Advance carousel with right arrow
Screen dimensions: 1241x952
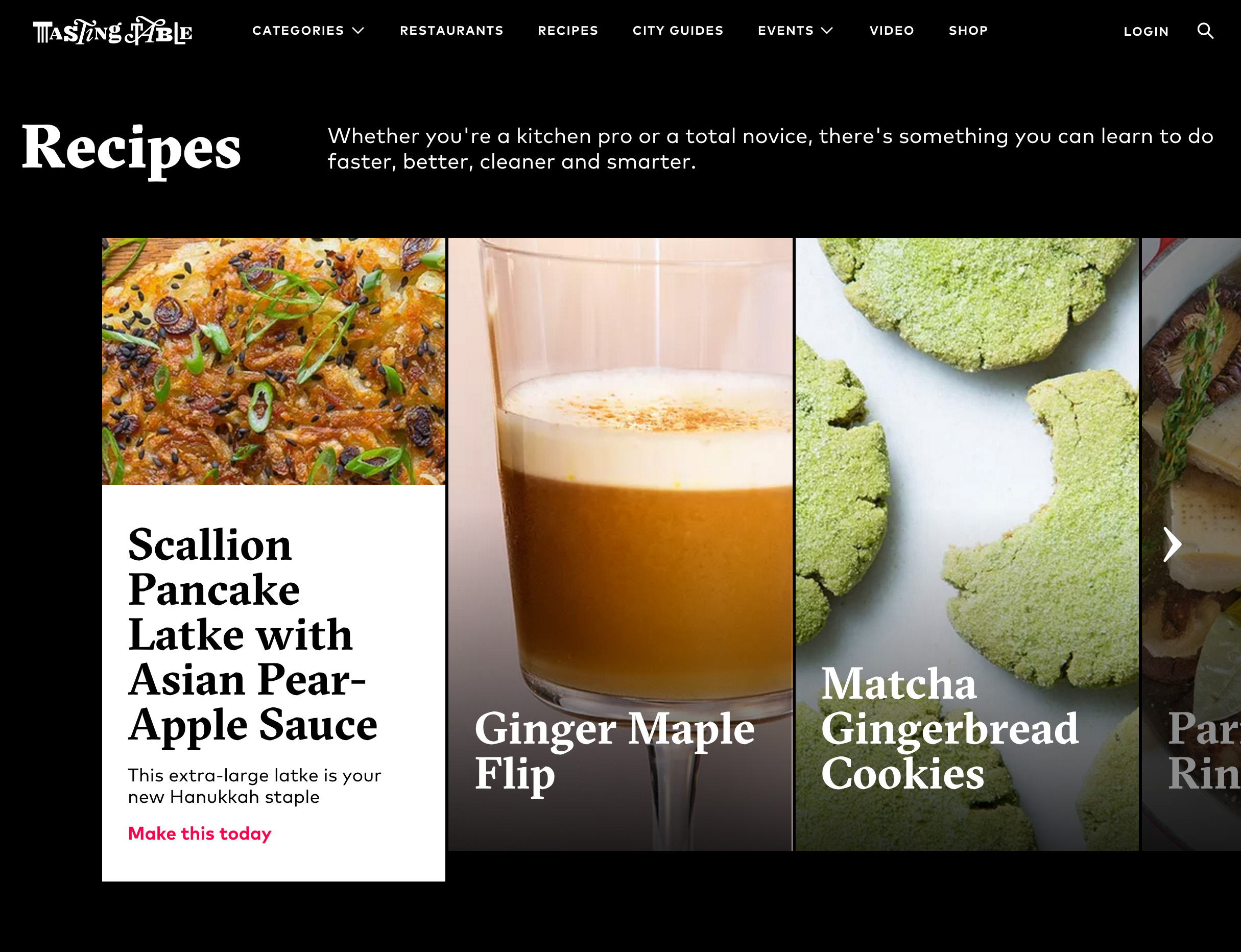pyautogui.click(x=1172, y=544)
